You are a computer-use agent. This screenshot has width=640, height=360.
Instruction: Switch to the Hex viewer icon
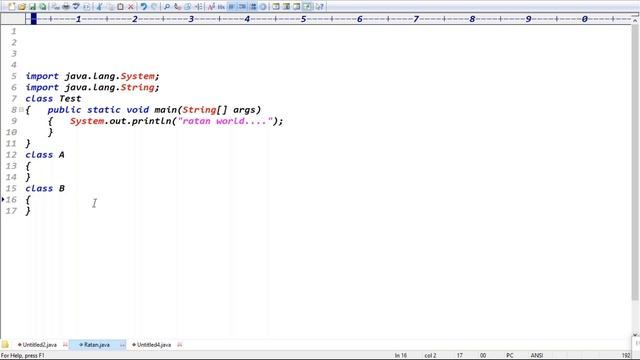coord(221,7)
